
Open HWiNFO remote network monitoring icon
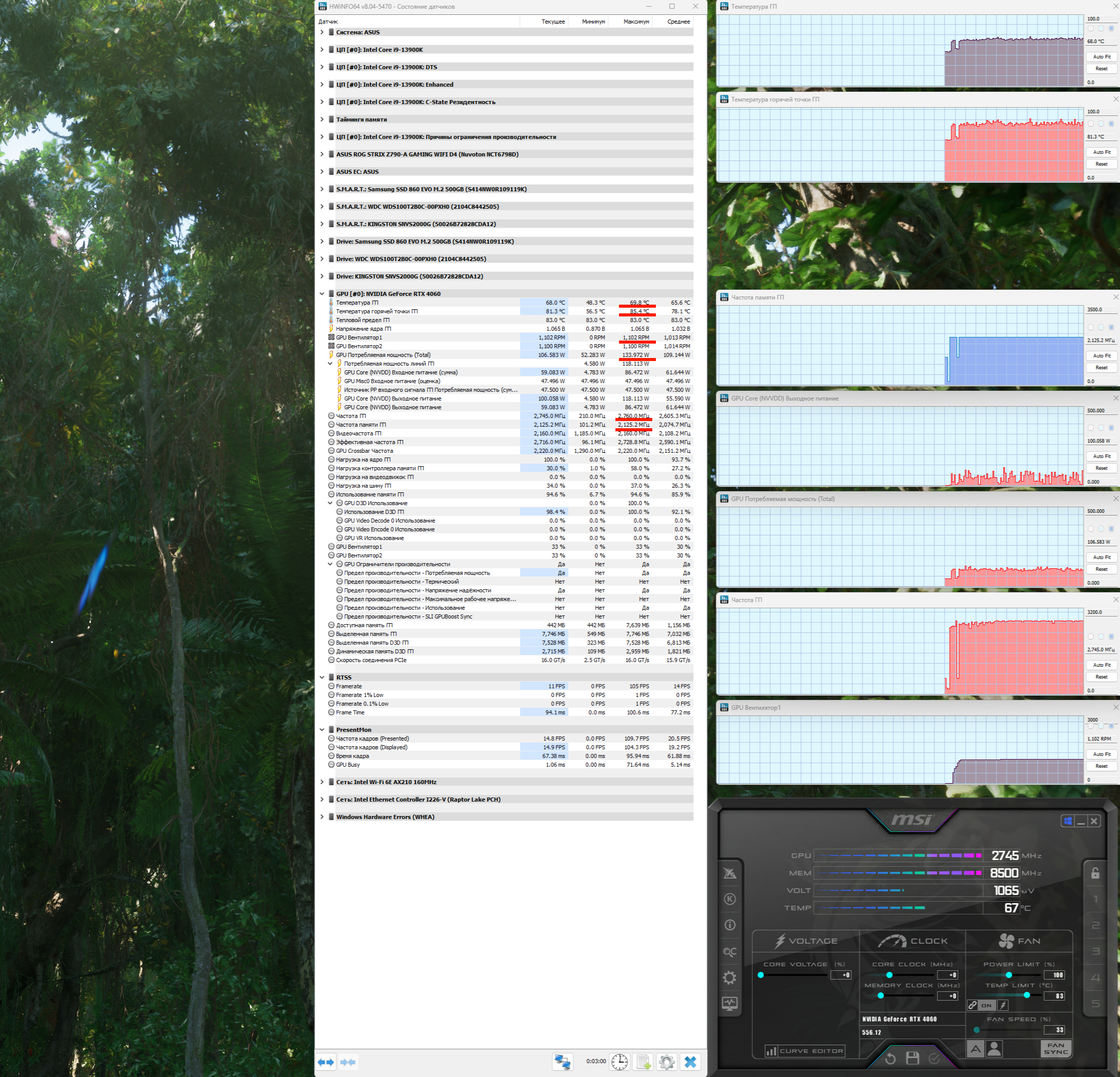[562, 1062]
